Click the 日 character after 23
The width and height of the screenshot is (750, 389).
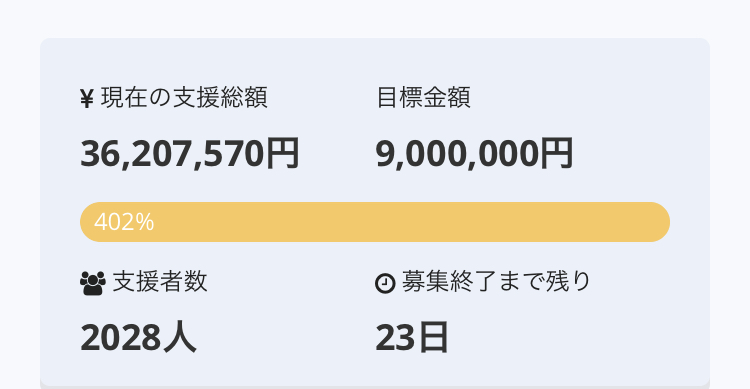pyautogui.click(x=433, y=337)
